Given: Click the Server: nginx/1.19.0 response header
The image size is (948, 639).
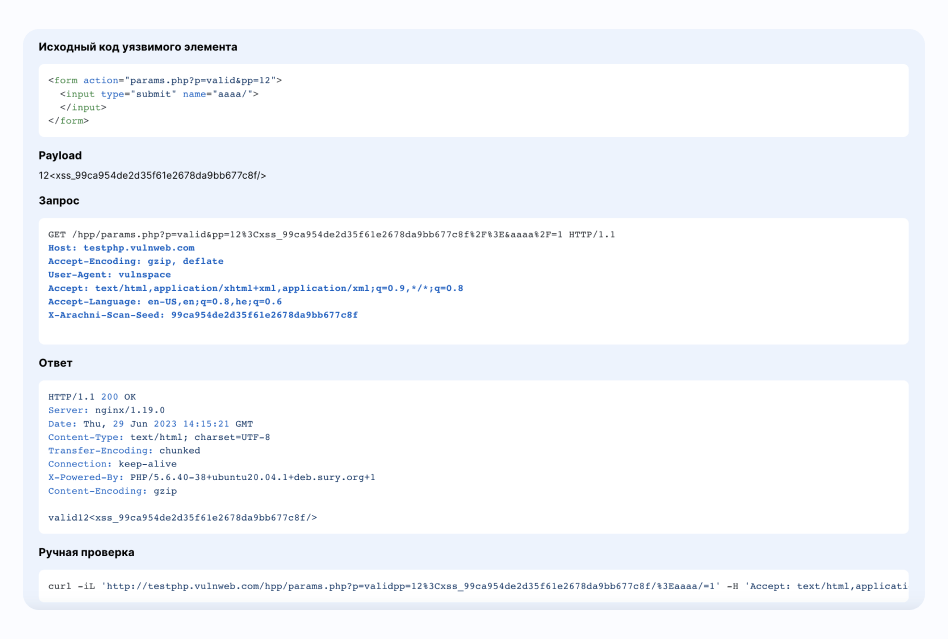Looking at the screenshot, I should [x=106, y=410].
